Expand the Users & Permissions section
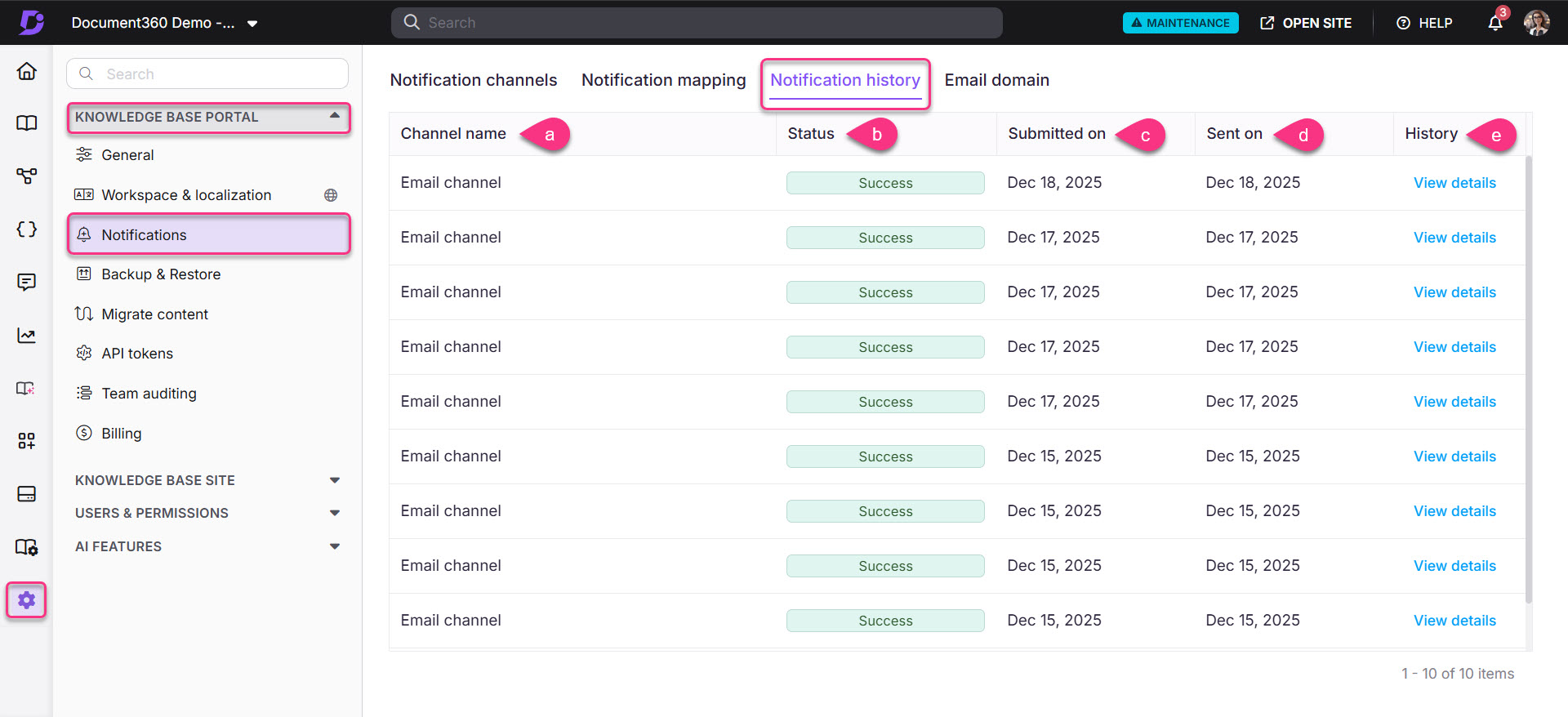 pyautogui.click(x=208, y=513)
